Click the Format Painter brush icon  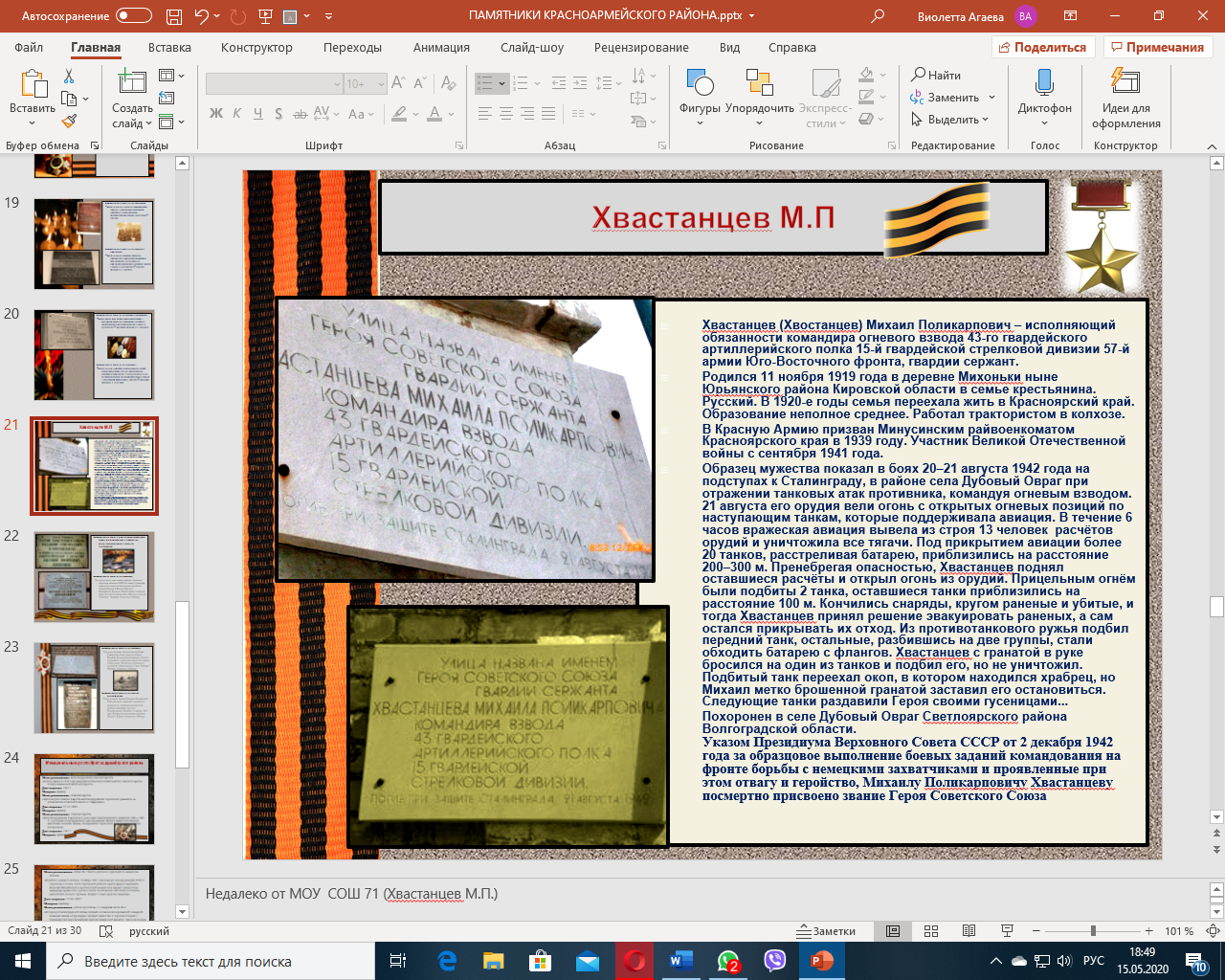point(69,122)
